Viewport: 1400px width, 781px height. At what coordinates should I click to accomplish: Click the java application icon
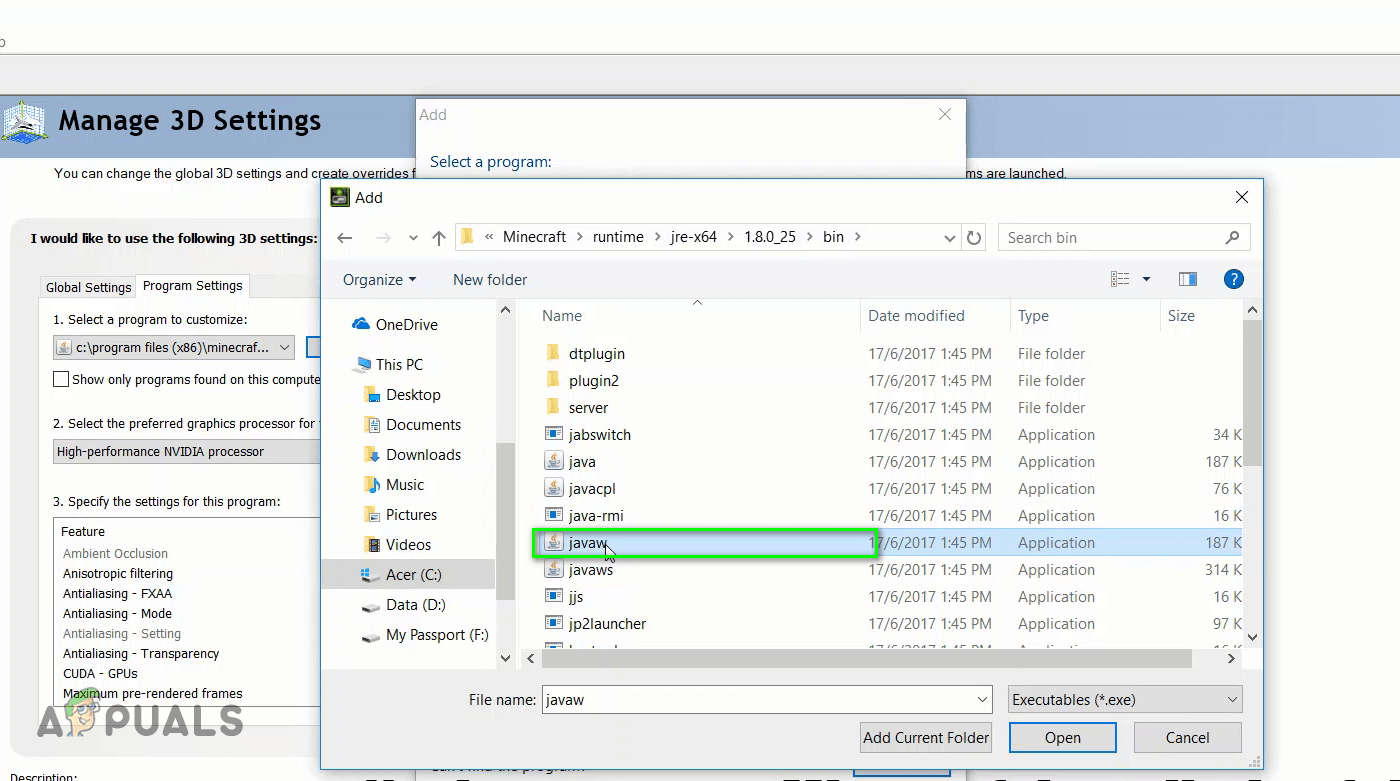tap(554, 461)
